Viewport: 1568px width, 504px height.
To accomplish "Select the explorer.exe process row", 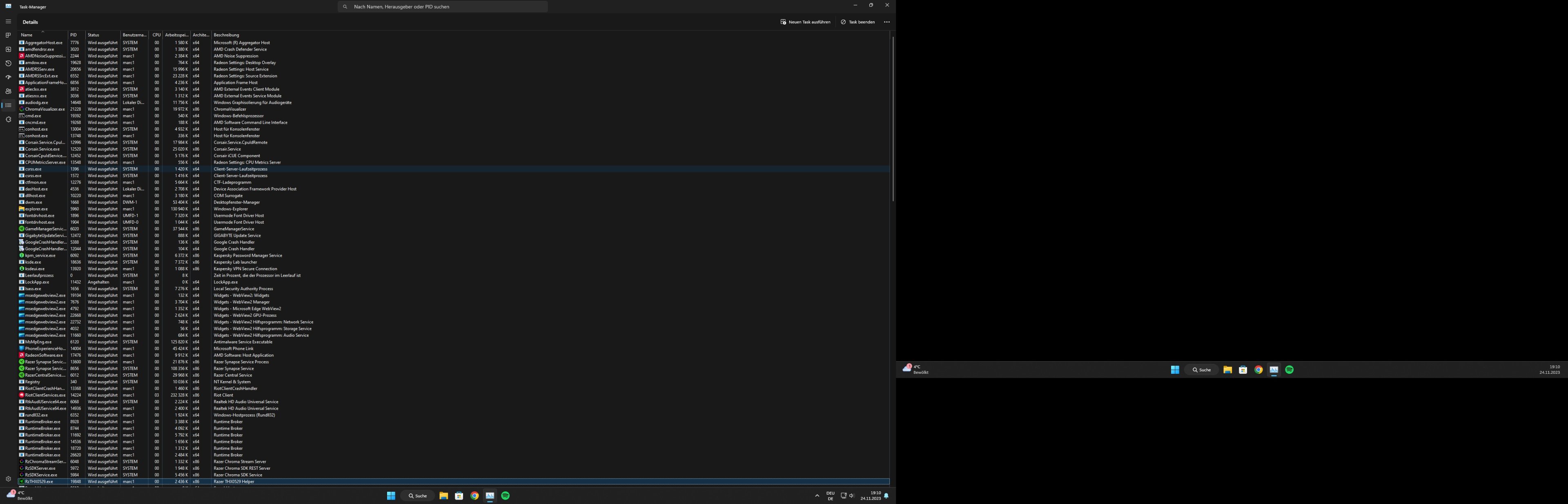I will click(36, 209).
